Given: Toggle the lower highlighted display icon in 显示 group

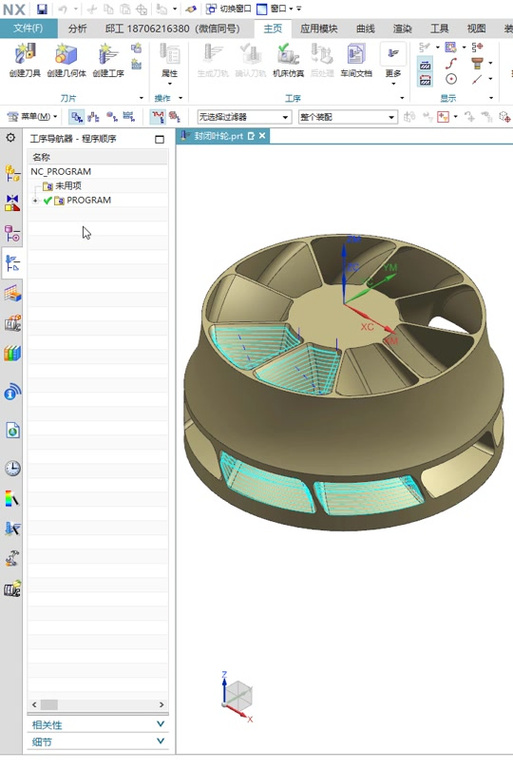Looking at the screenshot, I should [425, 79].
